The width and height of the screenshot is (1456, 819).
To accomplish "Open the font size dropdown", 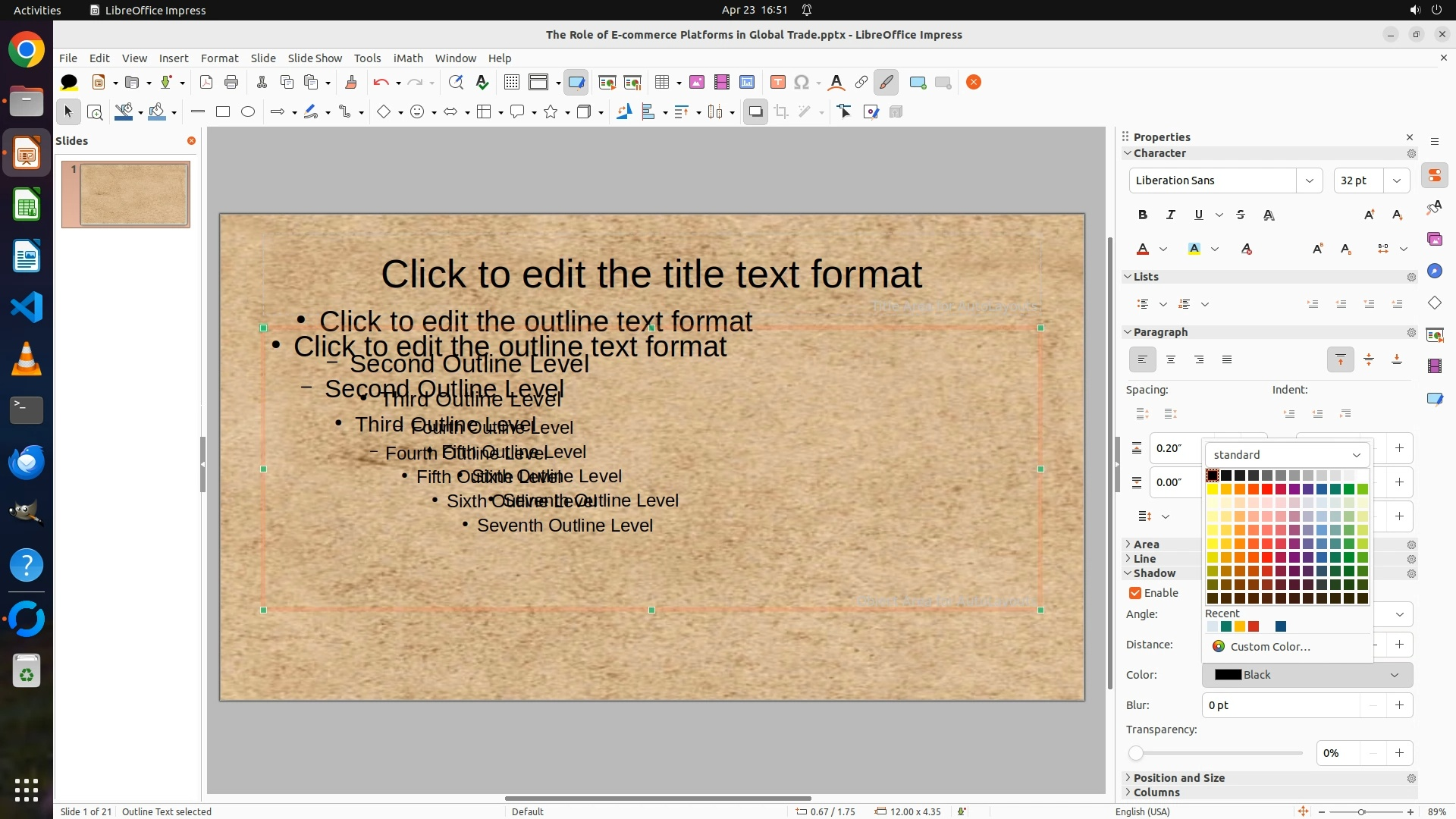I will pos(1396,180).
